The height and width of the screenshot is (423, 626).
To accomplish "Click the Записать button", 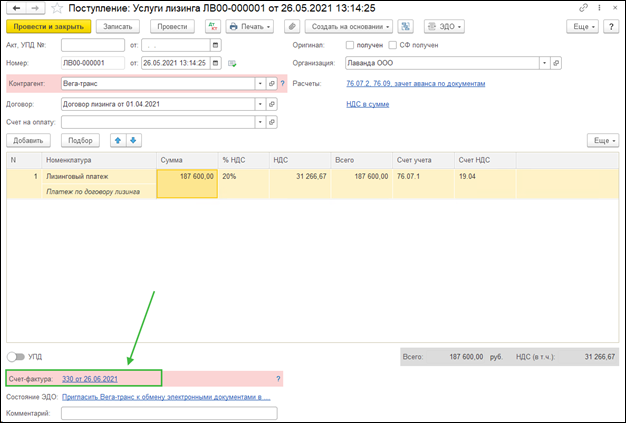I will (118, 26).
